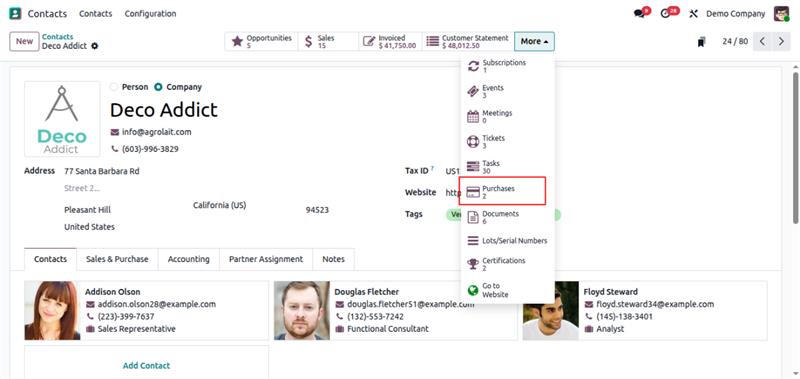
Task: Click the bookmark icon near pager
Action: pyautogui.click(x=702, y=42)
